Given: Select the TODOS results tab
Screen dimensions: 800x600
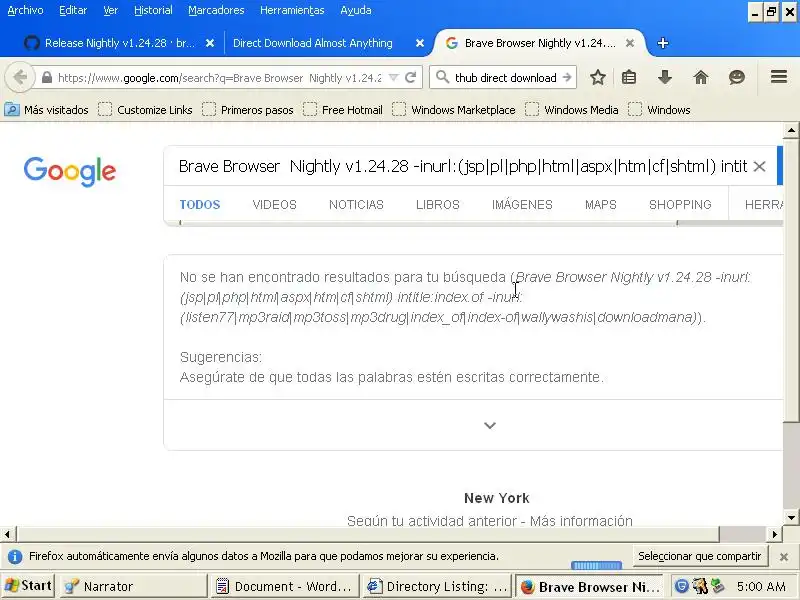Looking at the screenshot, I should (199, 205).
